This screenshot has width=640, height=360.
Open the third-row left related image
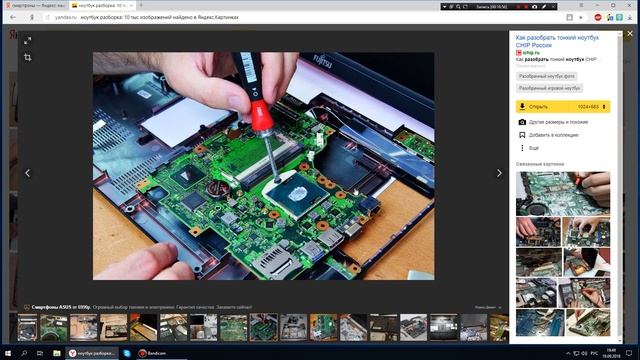539,262
